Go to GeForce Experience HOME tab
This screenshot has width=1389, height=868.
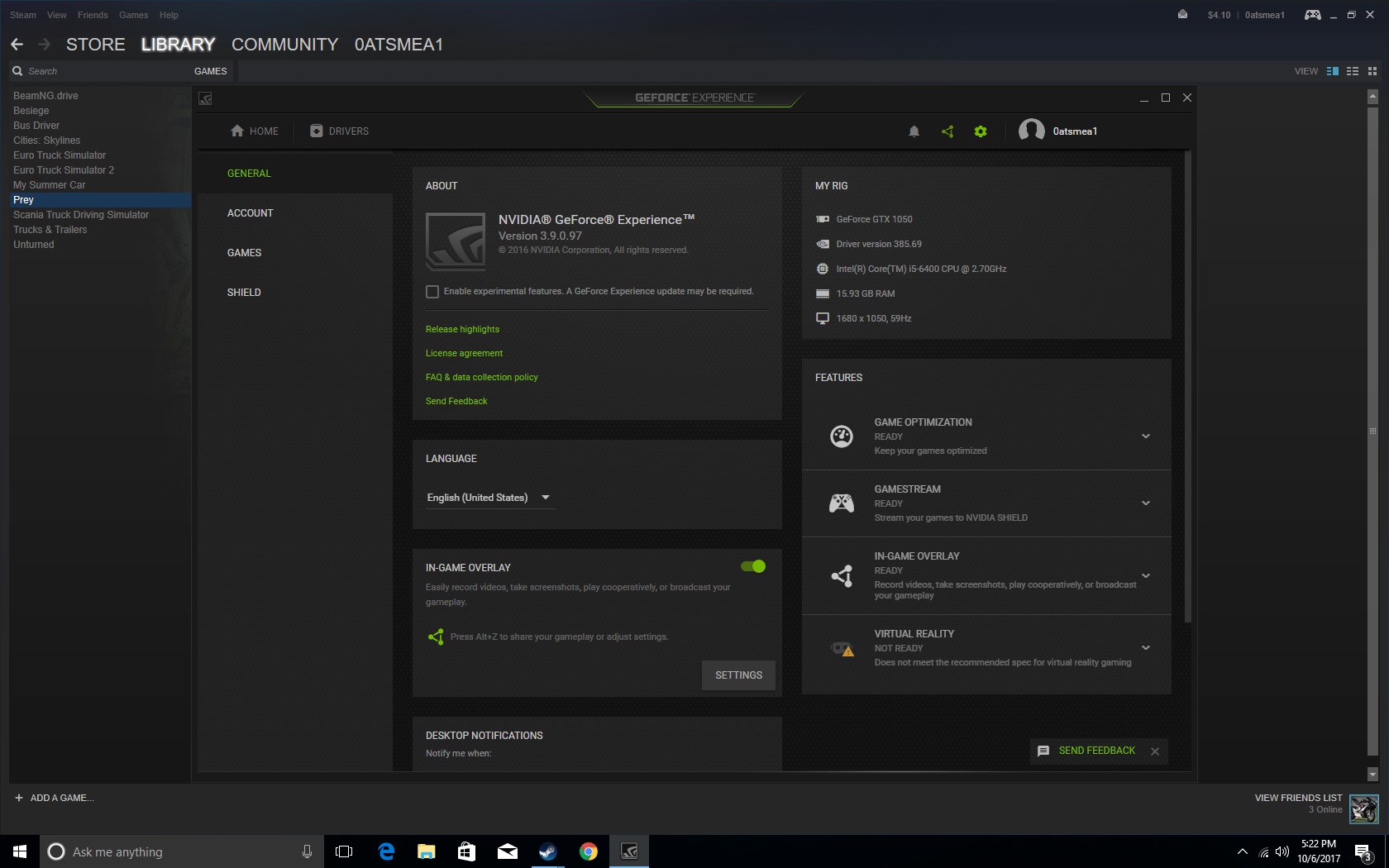(254, 131)
